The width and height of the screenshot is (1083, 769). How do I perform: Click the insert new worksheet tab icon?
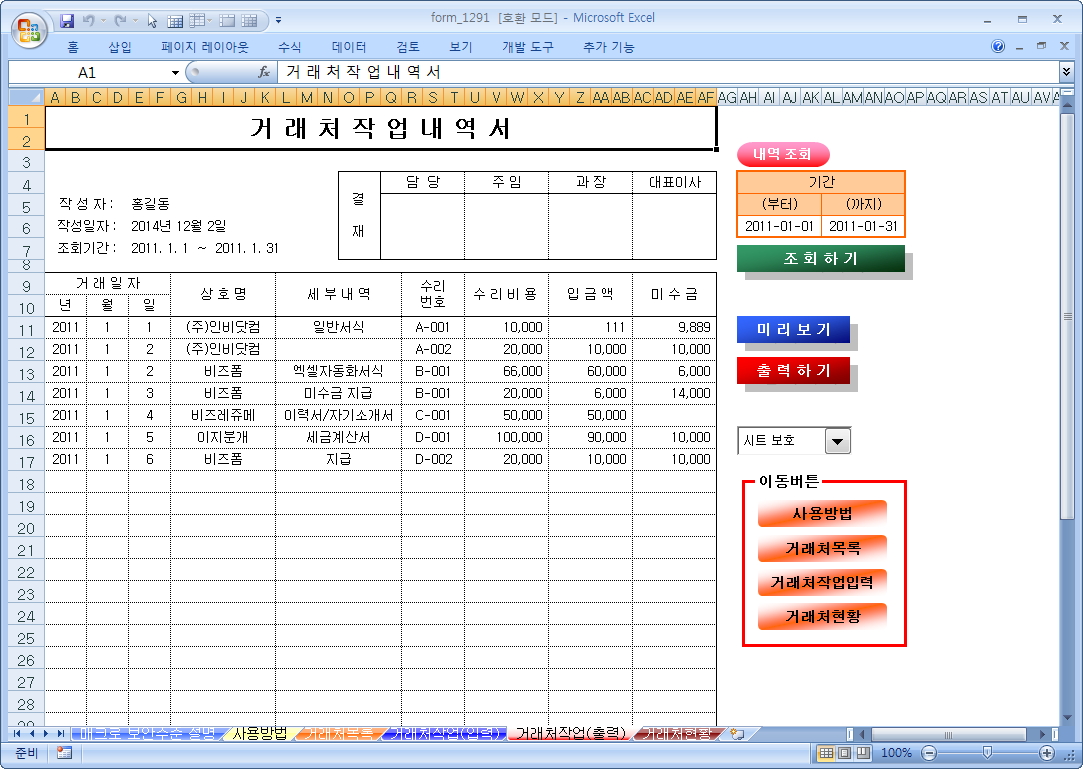point(737,734)
